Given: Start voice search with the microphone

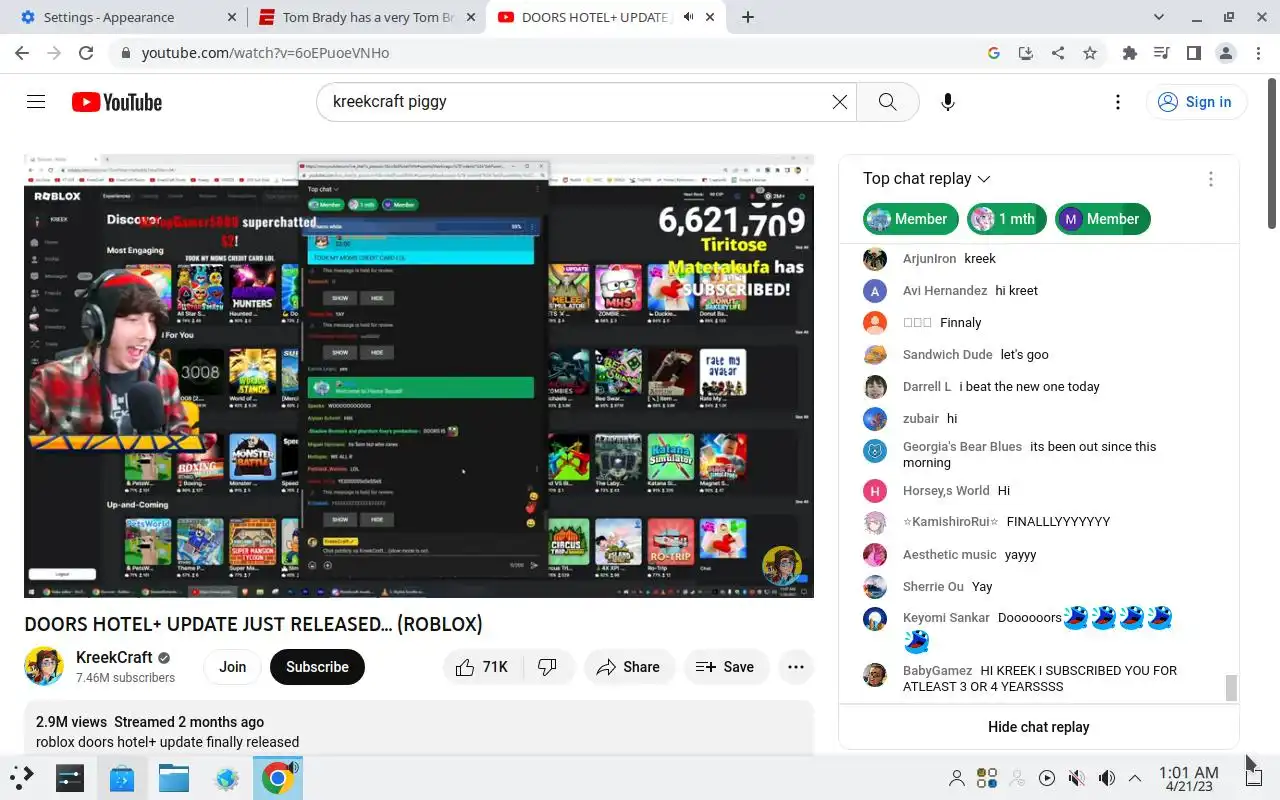Looking at the screenshot, I should pos(948,102).
